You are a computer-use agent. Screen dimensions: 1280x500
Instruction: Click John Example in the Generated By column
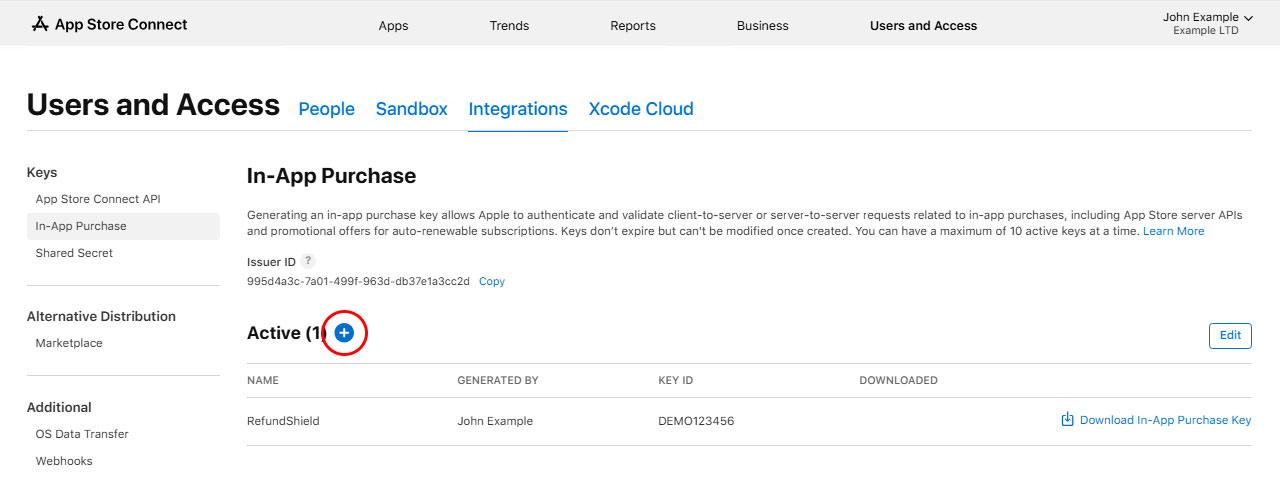(x=495, y=421)
